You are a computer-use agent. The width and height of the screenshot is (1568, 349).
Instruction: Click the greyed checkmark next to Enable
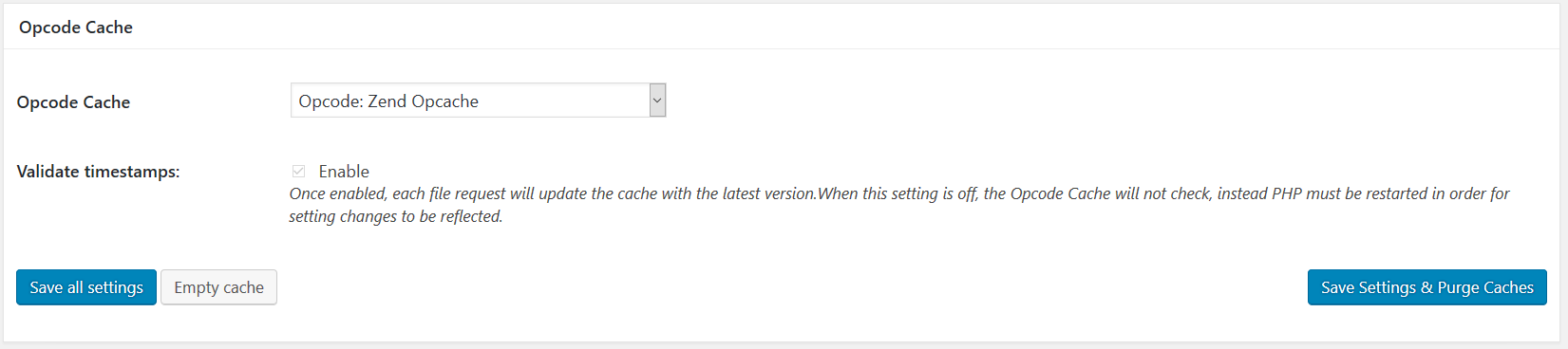tap(298, 172)
